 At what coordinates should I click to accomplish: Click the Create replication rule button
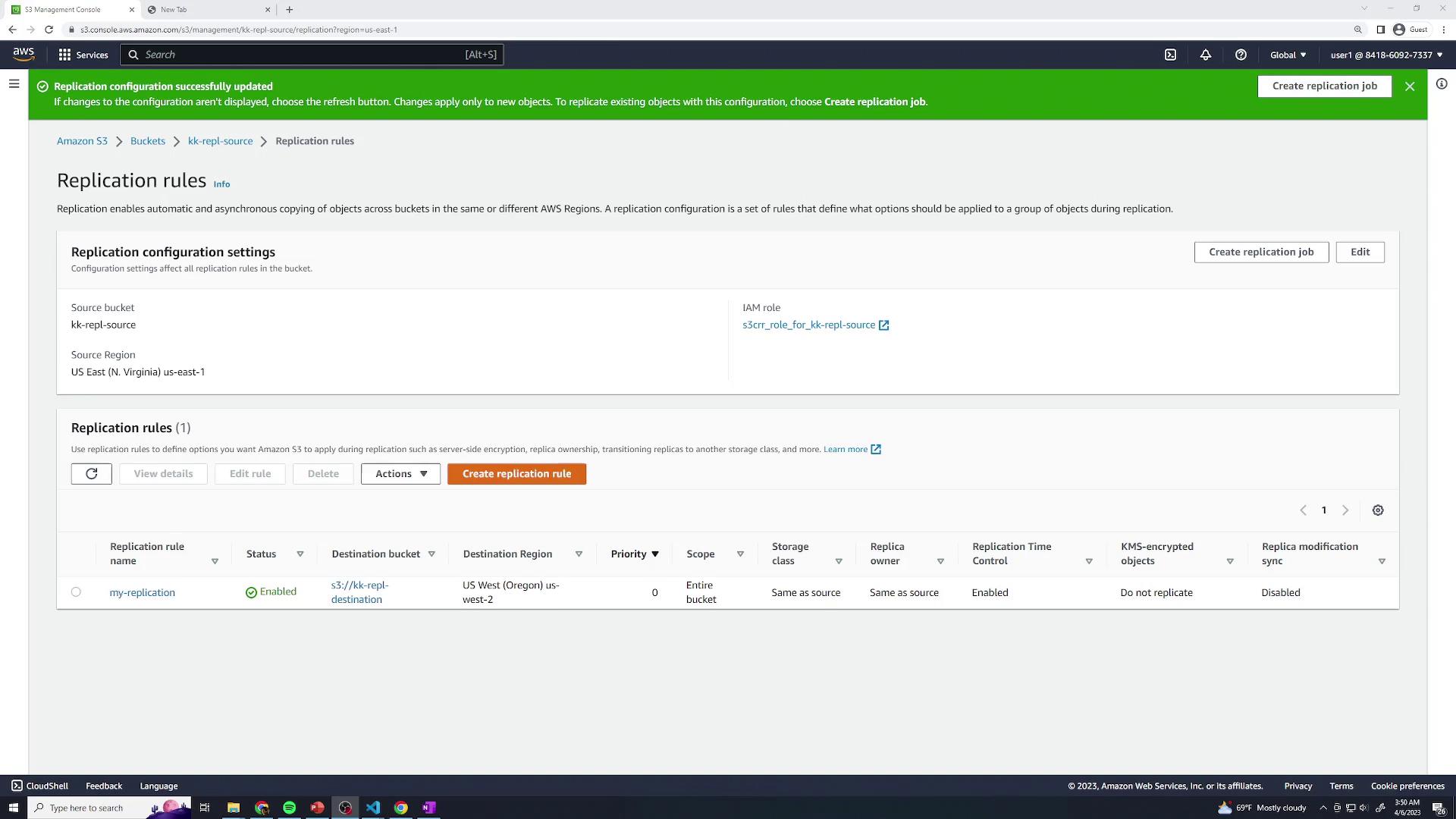point(516,474)
